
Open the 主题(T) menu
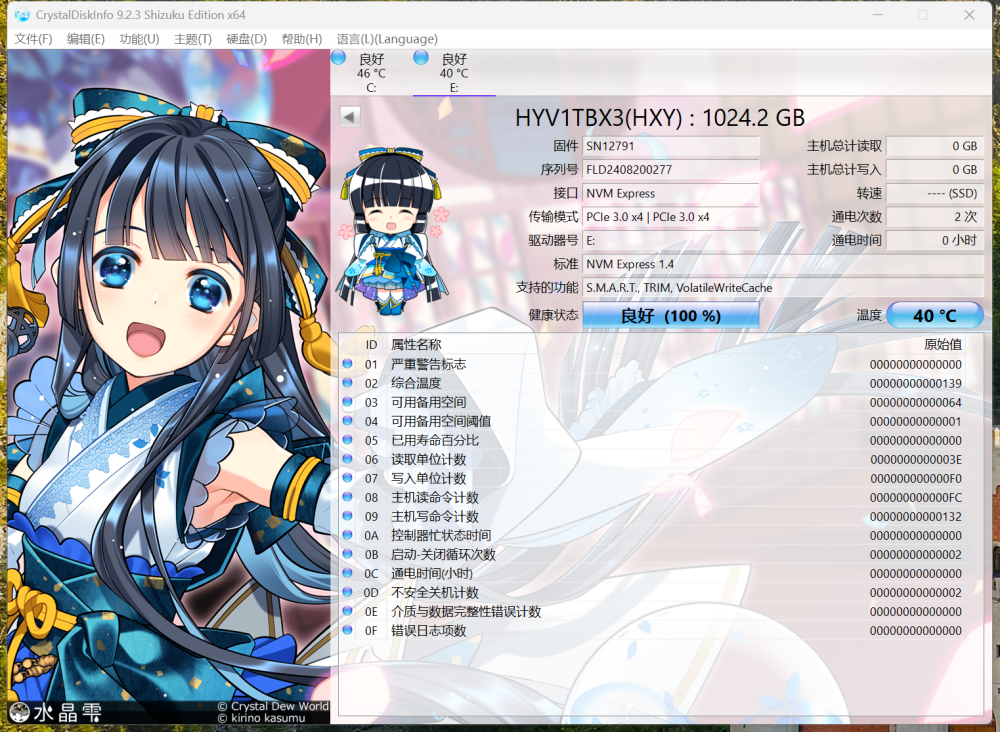tap(193, 39)
